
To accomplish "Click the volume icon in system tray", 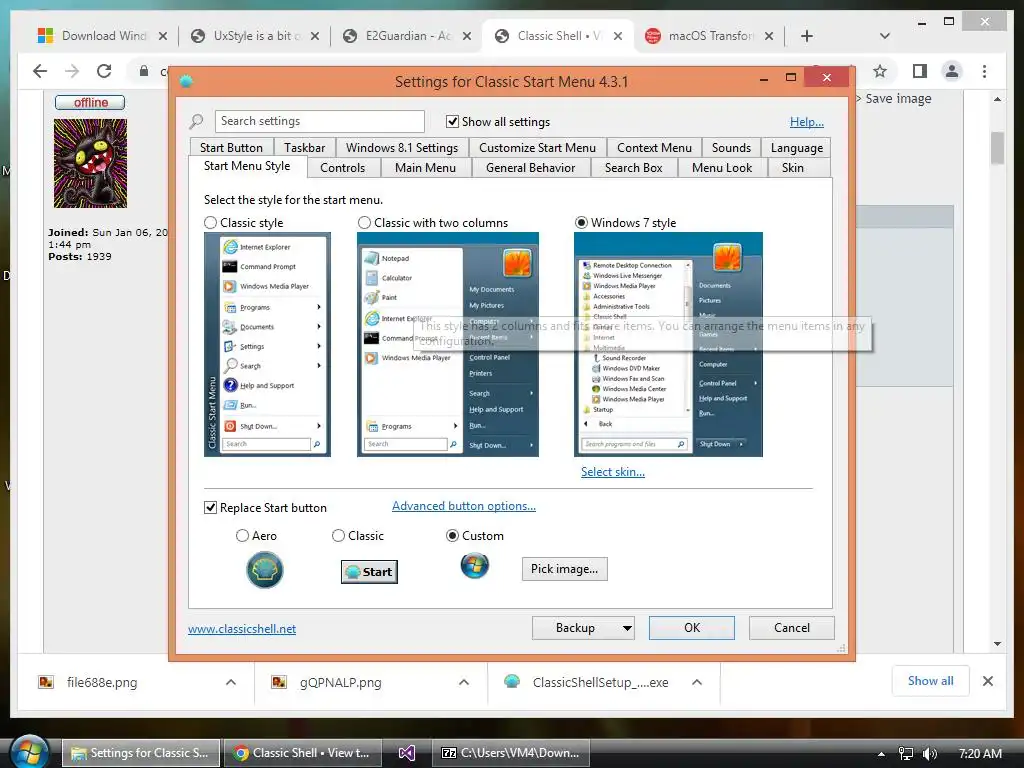I will point(929,754).
